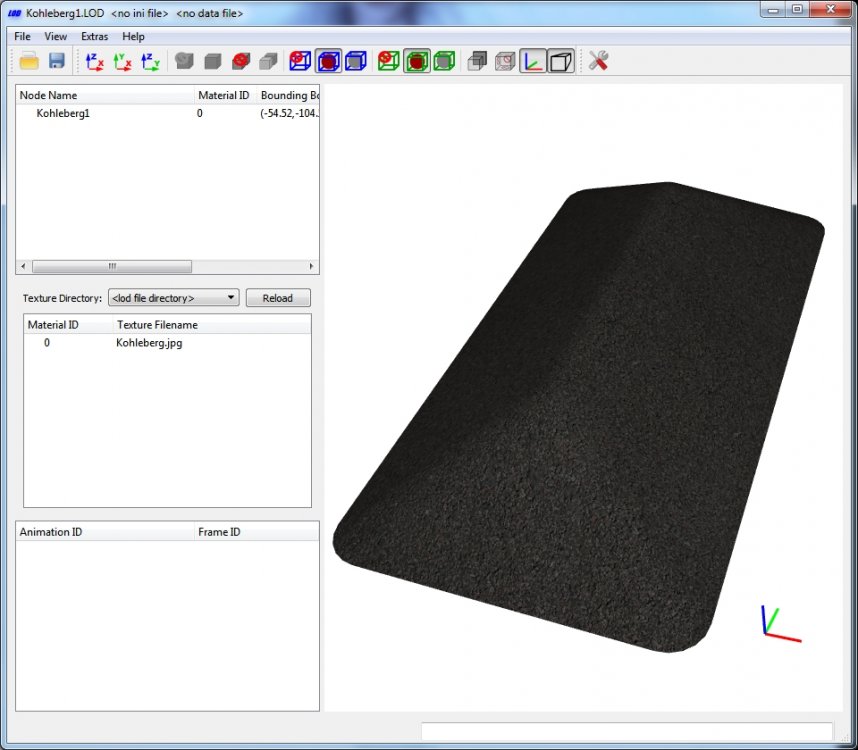
Task: Select the Kohleberg.jpg texture entry
Action: (x=149, y=343)
